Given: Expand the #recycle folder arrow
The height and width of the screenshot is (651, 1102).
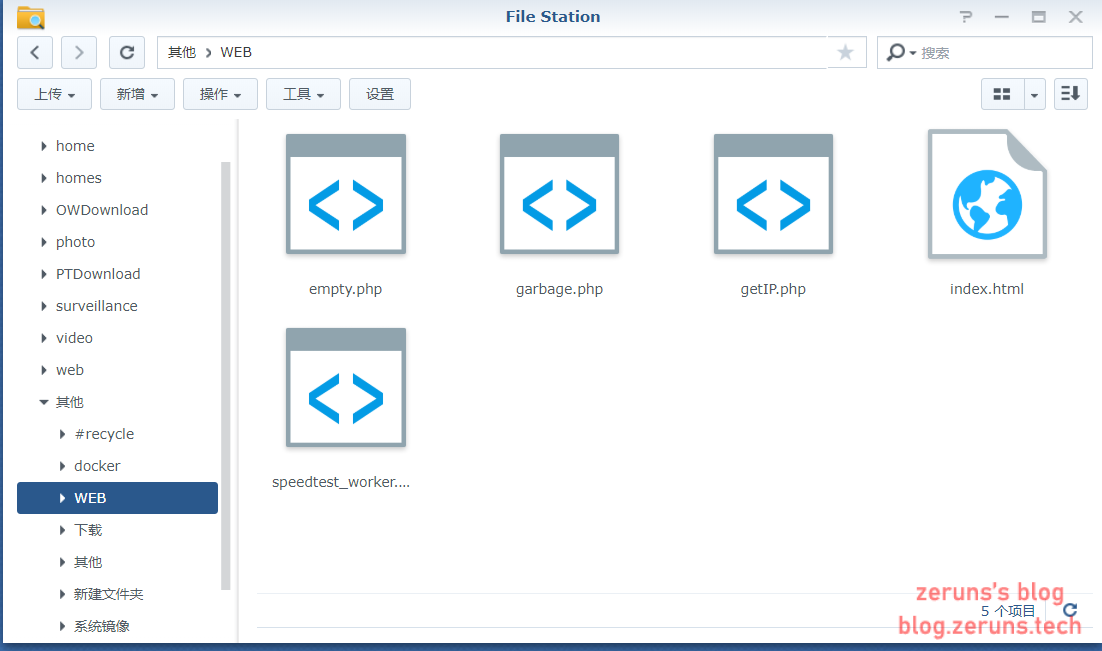Looking at the screenshot, I should [62, 434].
